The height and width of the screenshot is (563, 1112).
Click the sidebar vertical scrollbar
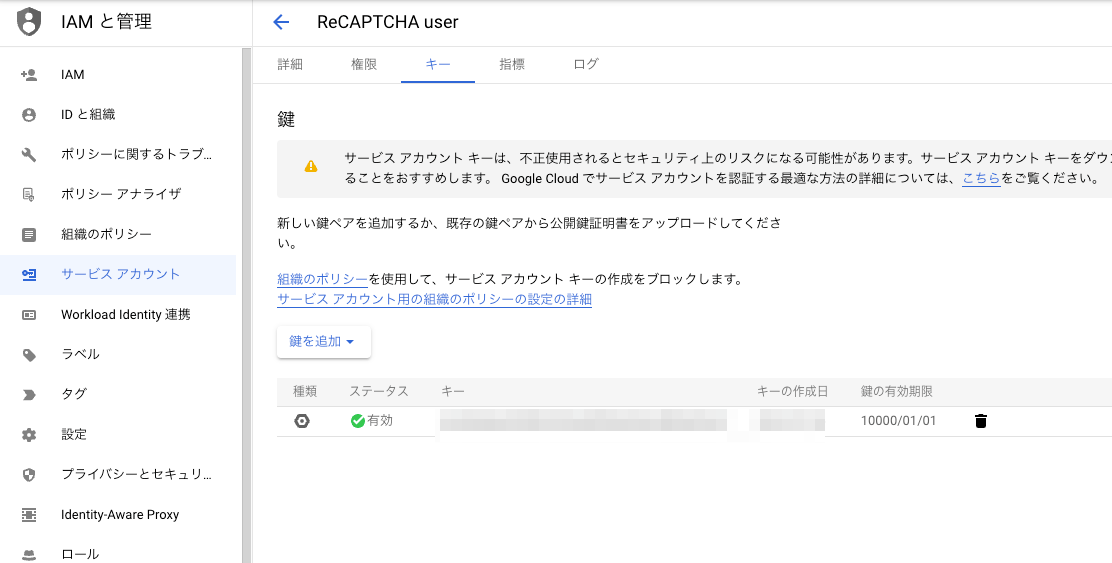247,305
